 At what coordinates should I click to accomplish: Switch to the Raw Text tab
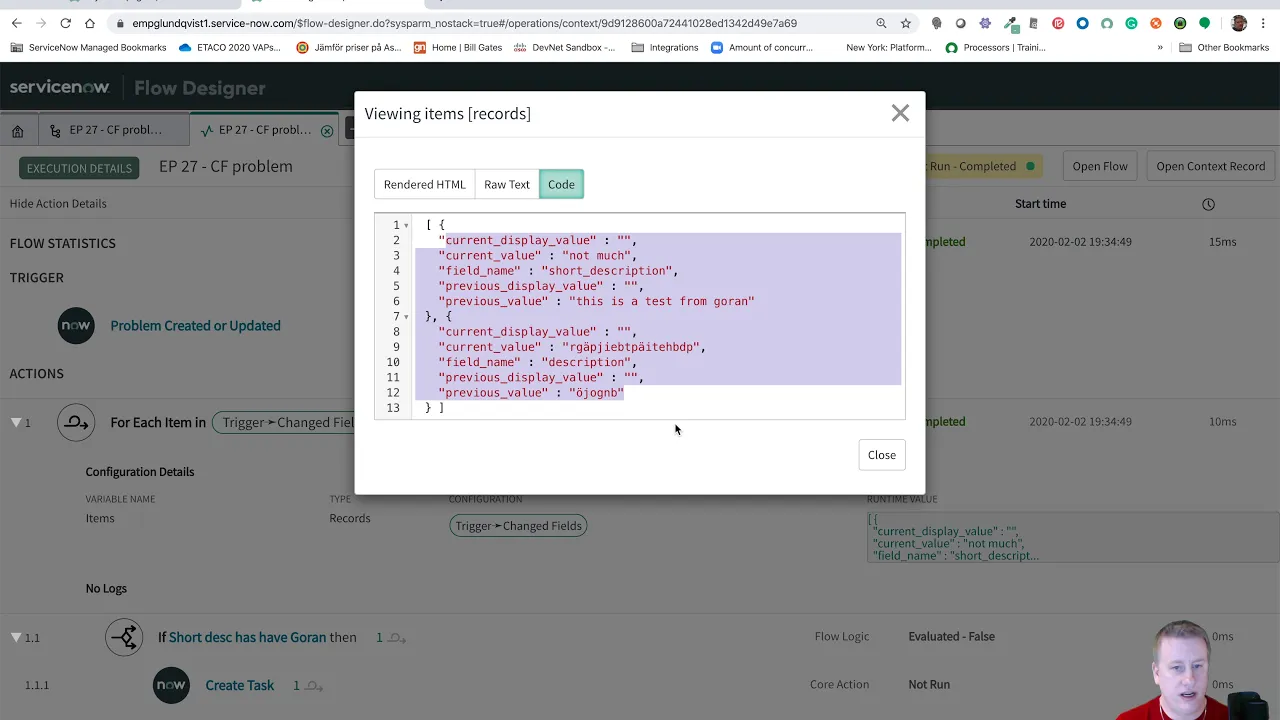[506, 184]
